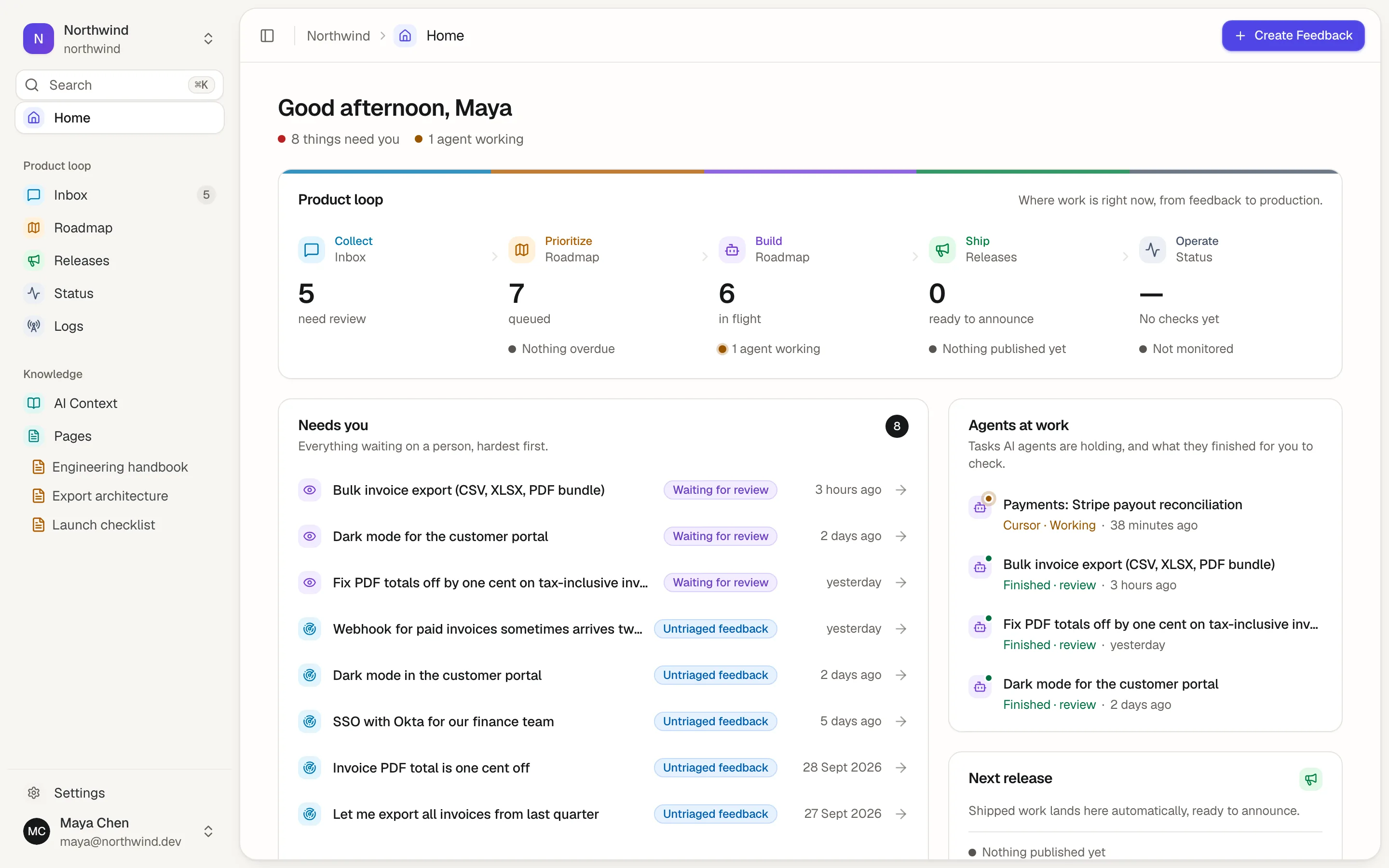1389x868 pixels.
Task: Open arrow for Webhook for paid invoices row
Action: (x=901, y=629)
